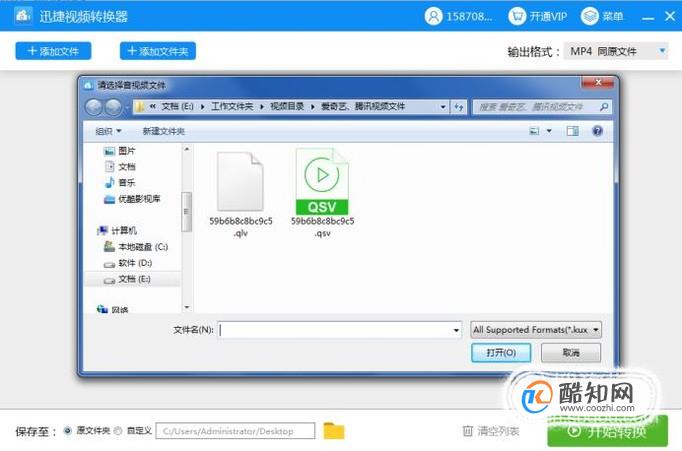Select 文档 library in sidebar
The image size is (682, 451).
[x=120, y=167]
